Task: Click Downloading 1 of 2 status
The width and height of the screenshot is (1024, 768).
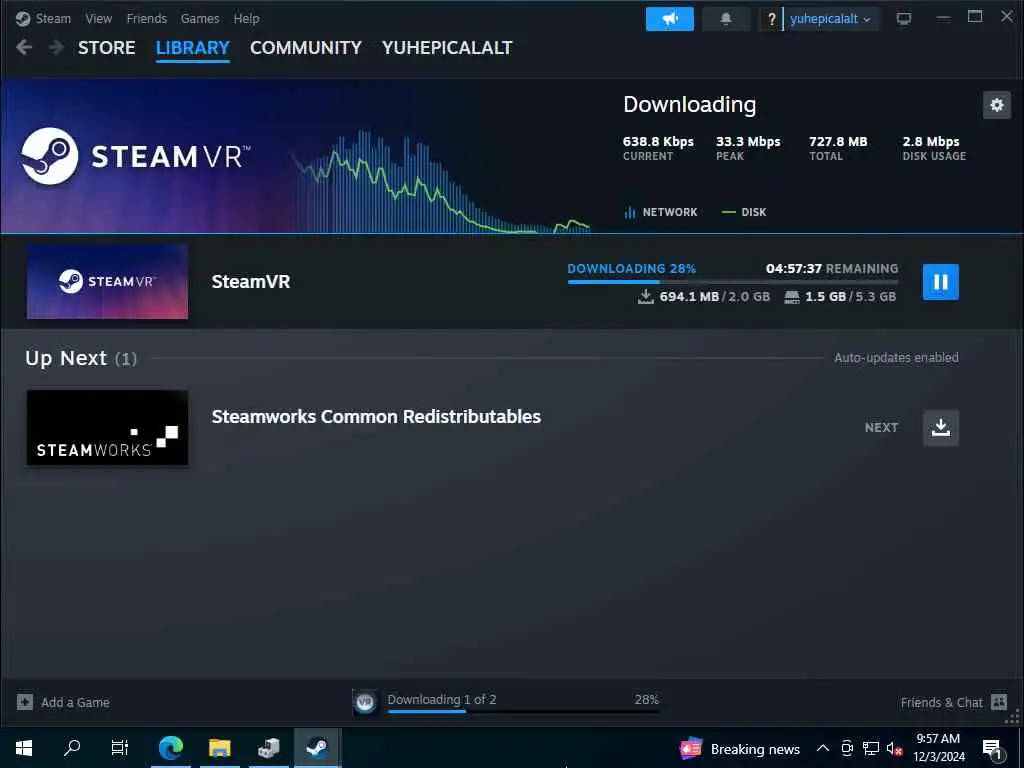Action: pos(441,699)
